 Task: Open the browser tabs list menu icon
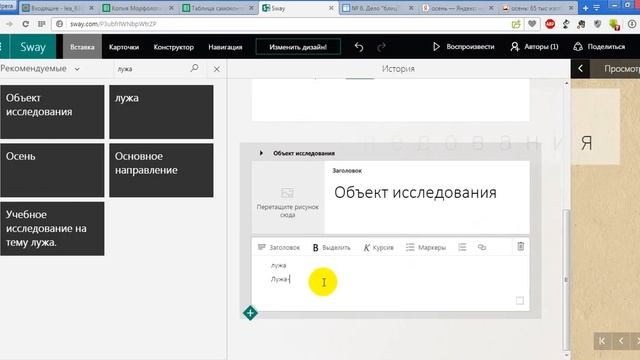pos(596,8)
